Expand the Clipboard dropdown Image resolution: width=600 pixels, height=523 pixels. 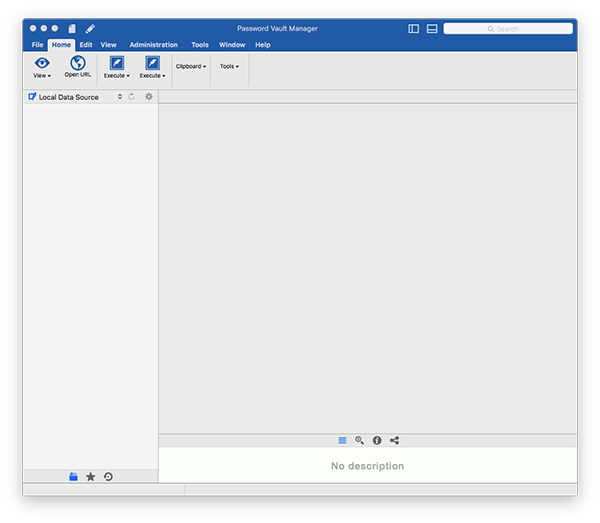click(x=191, y=67)
